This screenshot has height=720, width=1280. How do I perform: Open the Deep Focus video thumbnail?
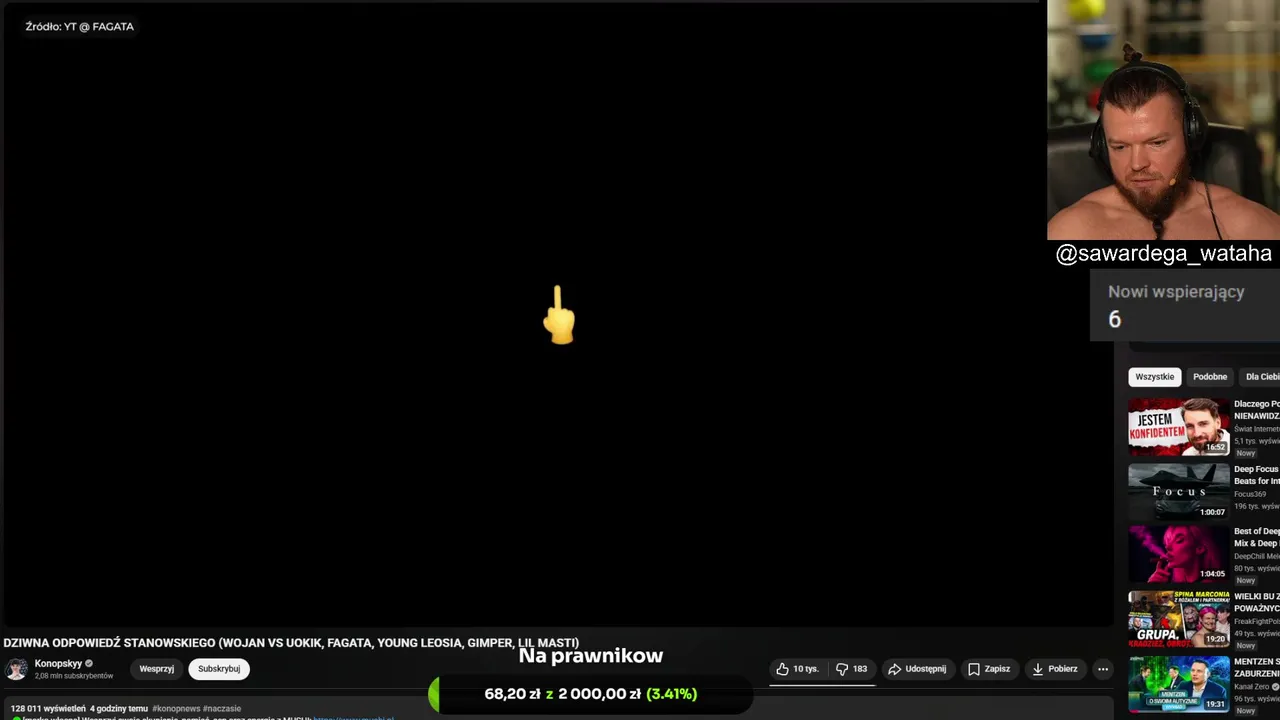click(x=1179, y=491)
